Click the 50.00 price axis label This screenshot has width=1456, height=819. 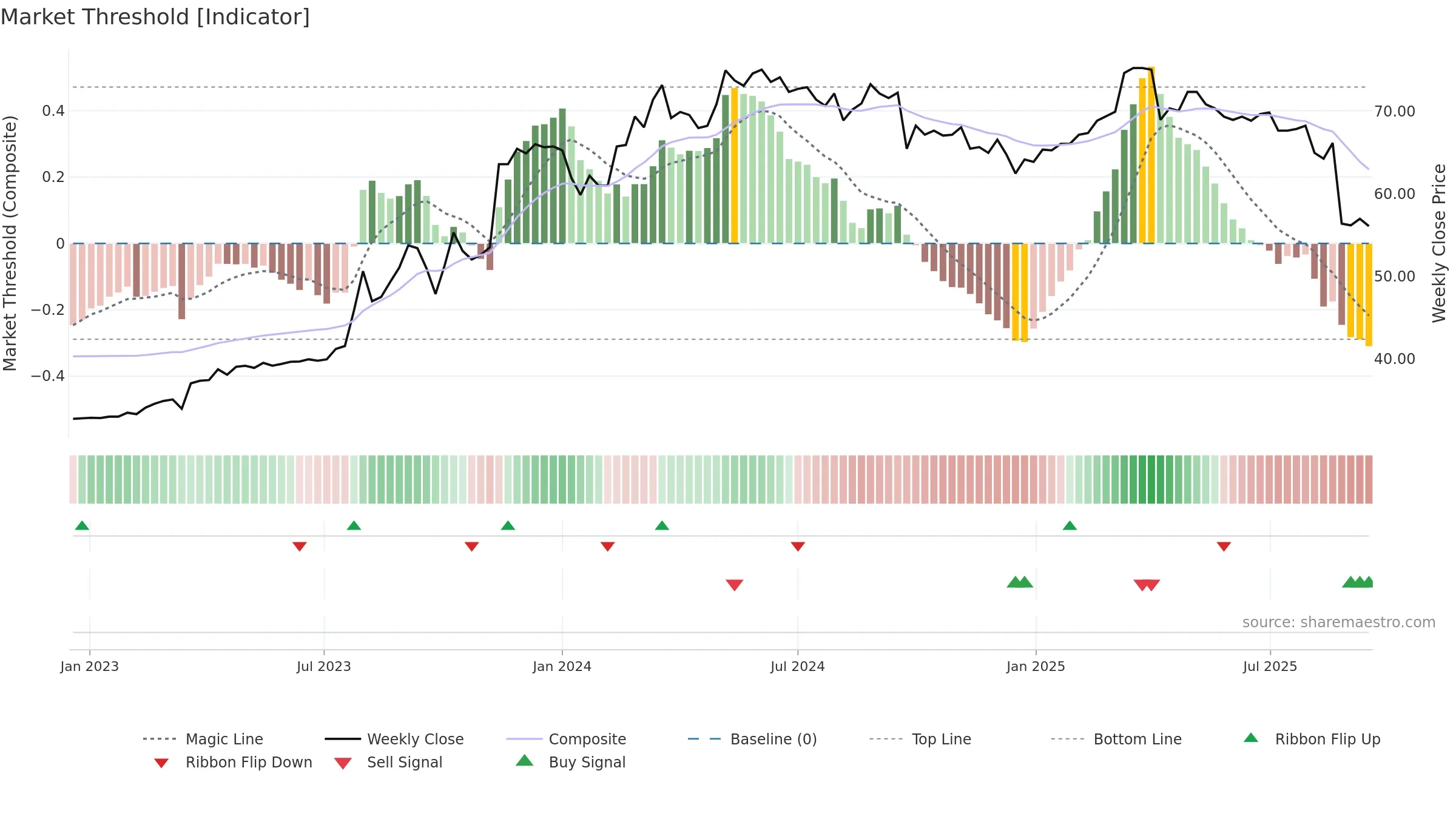click(1395, 276)
